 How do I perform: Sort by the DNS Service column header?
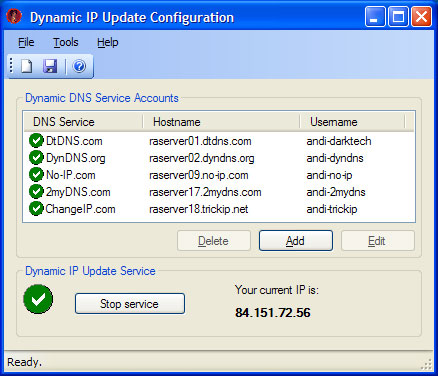click(x=84, y=122)
